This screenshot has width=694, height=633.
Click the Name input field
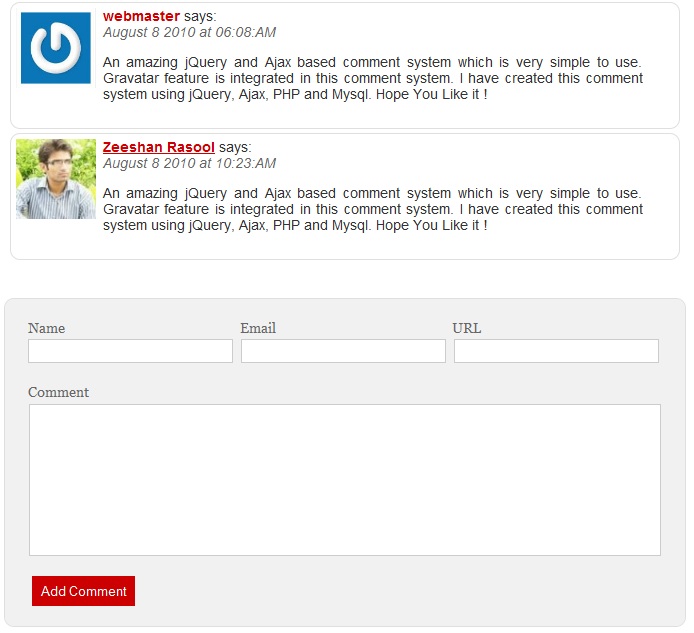pyautogui.click(x=130, y=351)
